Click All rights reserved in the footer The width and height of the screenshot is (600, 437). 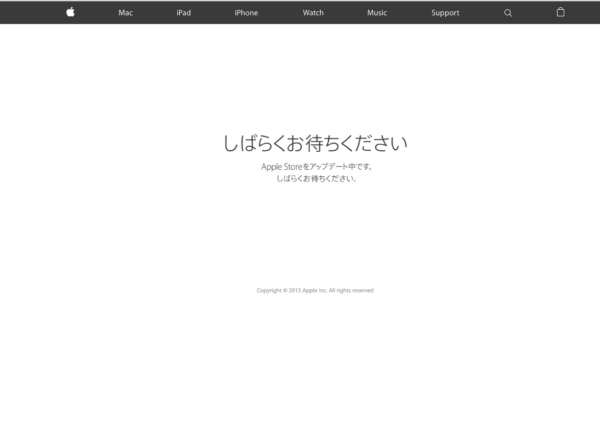[351, 290]
